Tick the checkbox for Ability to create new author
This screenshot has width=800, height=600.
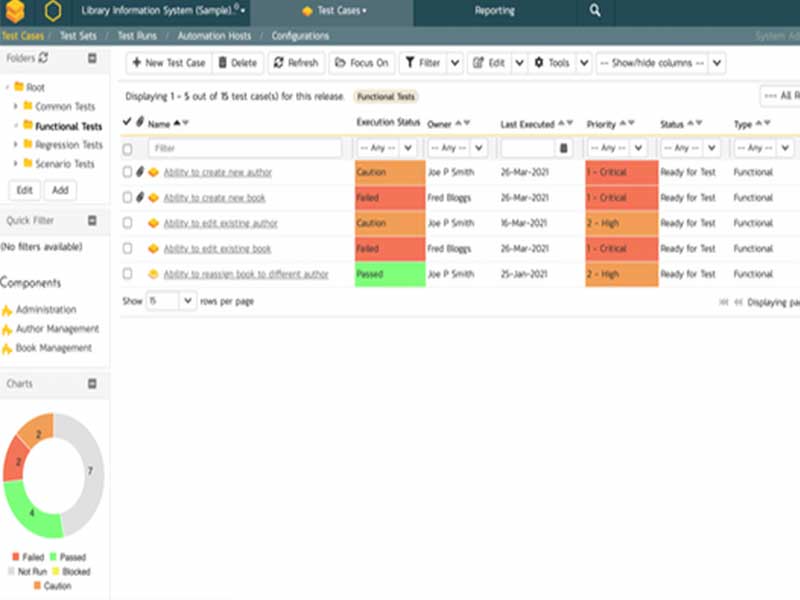(127, 172)
